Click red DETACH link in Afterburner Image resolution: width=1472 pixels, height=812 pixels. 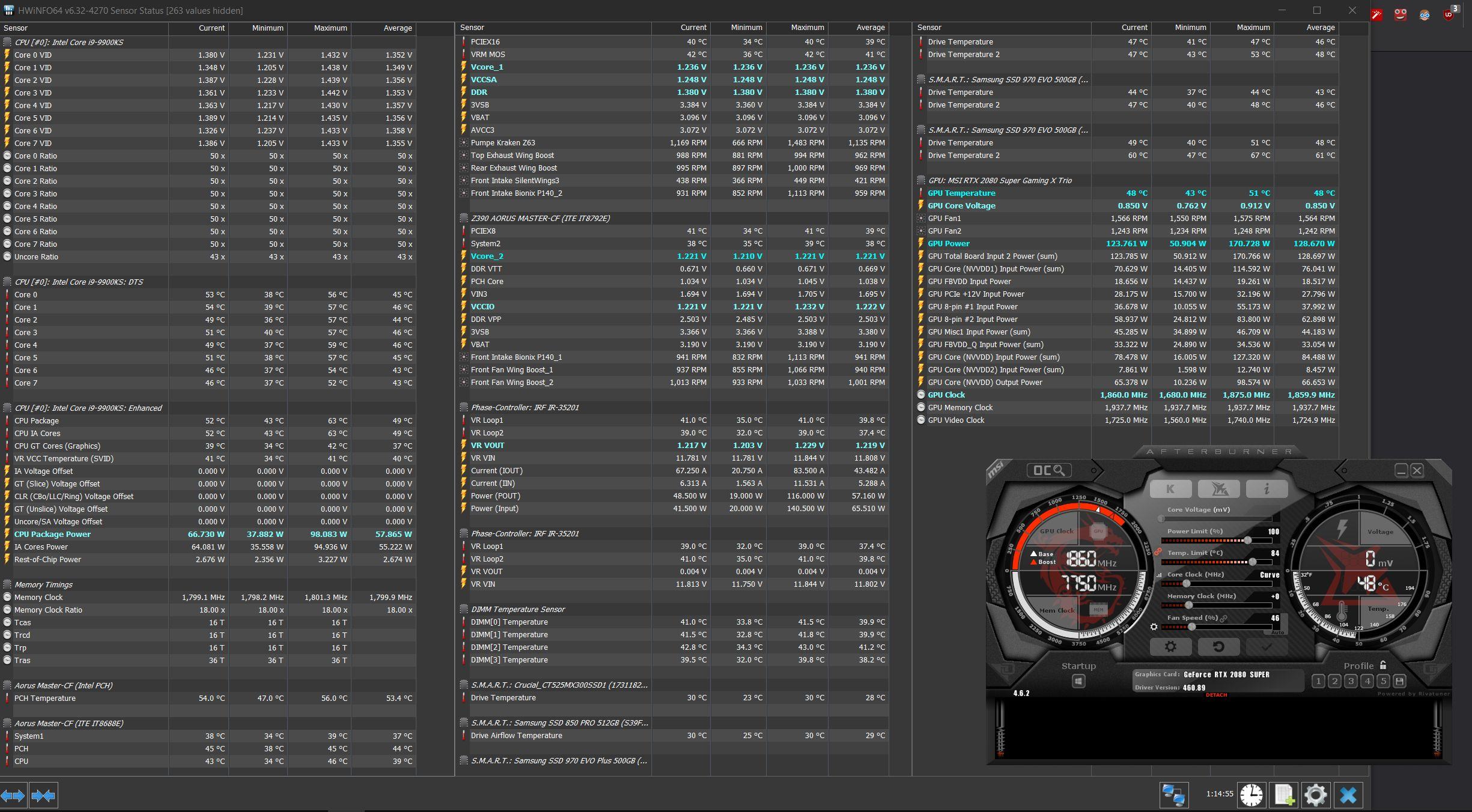[x=1216, y=695]
